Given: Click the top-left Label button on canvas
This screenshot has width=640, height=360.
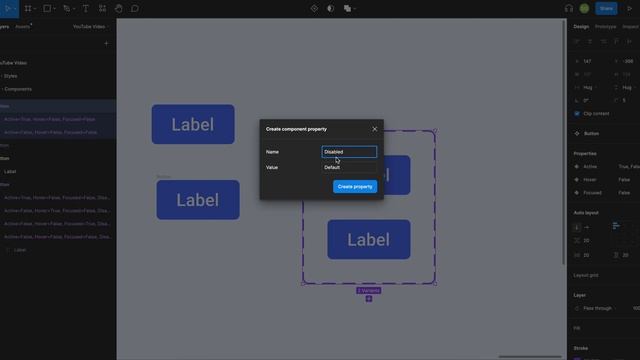Looking at the screenshot, I should 193,124.
